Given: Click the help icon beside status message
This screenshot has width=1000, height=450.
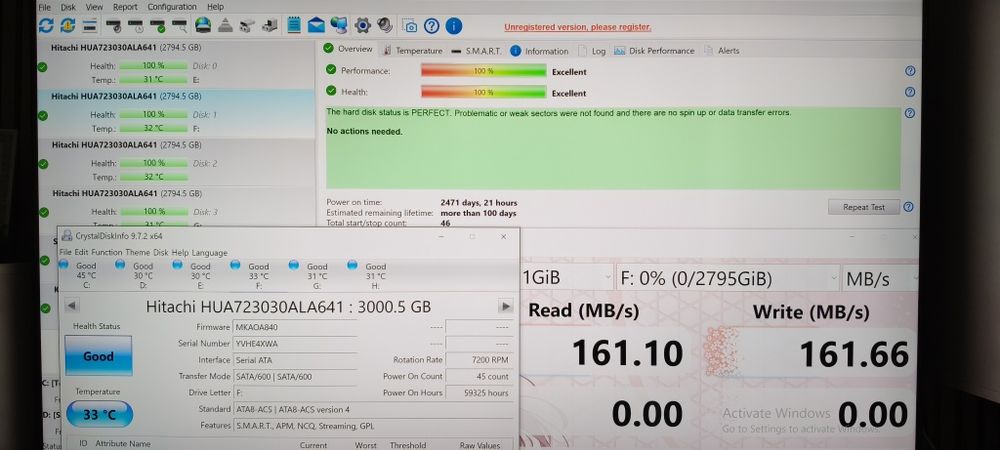Looking at the screenshot, I should pyautogui.click(x=910, y=113).
